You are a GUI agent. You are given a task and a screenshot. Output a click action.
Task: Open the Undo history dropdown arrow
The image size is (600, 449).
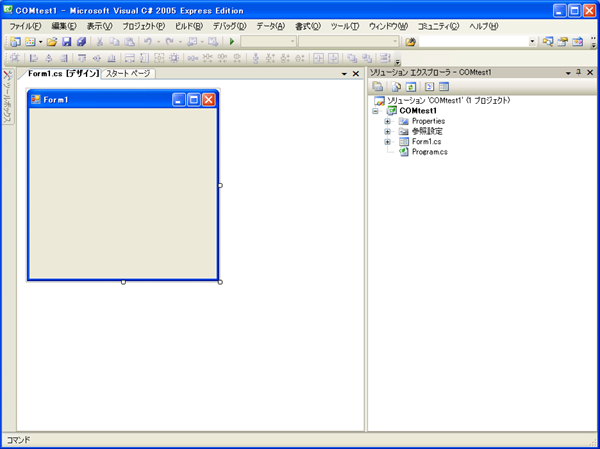(x=158, y=42)
